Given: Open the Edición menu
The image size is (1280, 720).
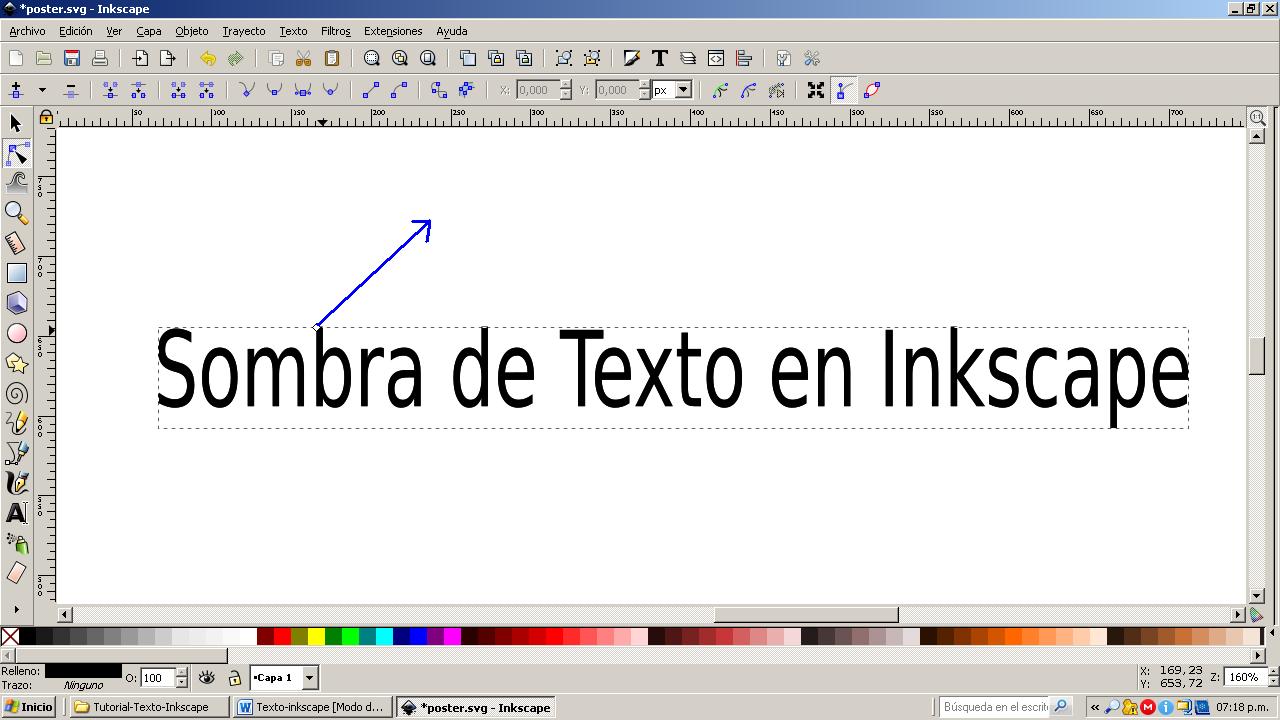Looking at the screenshot, I should tap(75, 31).
